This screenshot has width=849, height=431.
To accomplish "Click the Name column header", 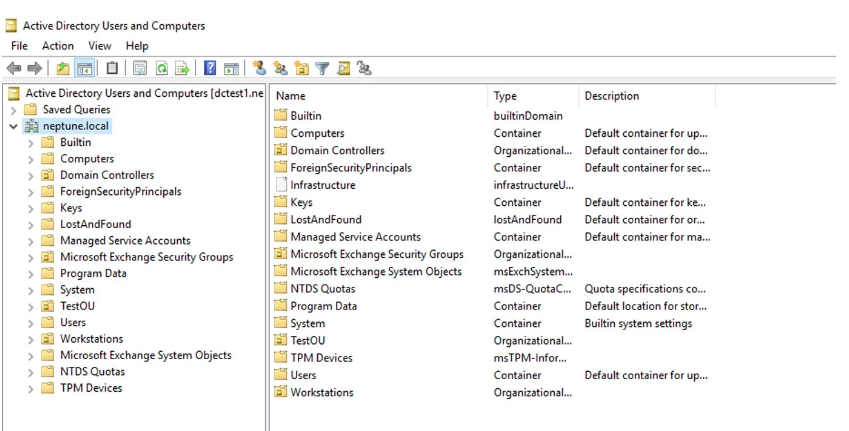I will (x=290, y=96).
